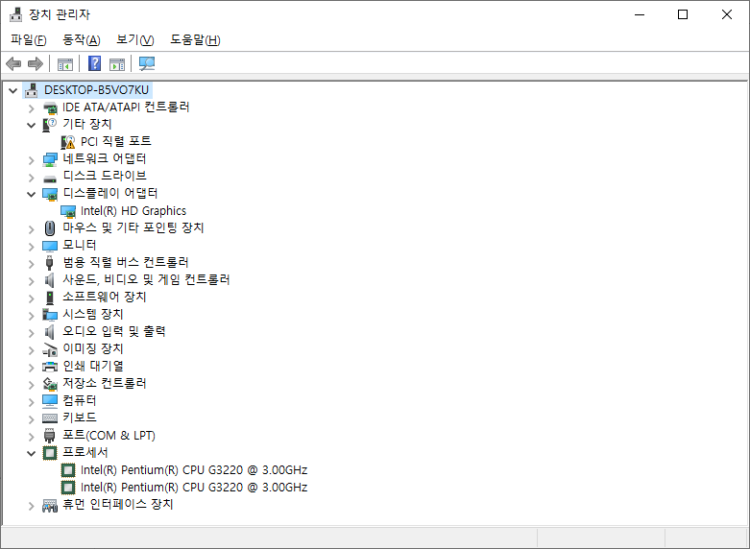Click the 저장소 컨트롤러 icon

(50, 384)
